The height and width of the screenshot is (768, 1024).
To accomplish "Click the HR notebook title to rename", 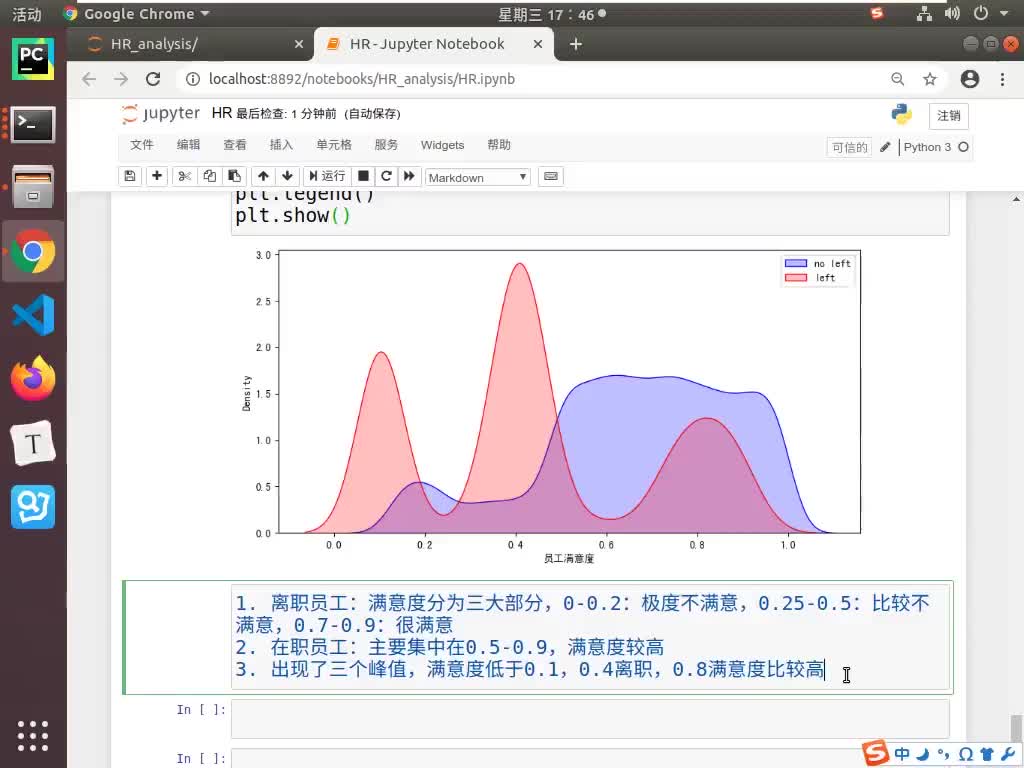I will point(221,114).
